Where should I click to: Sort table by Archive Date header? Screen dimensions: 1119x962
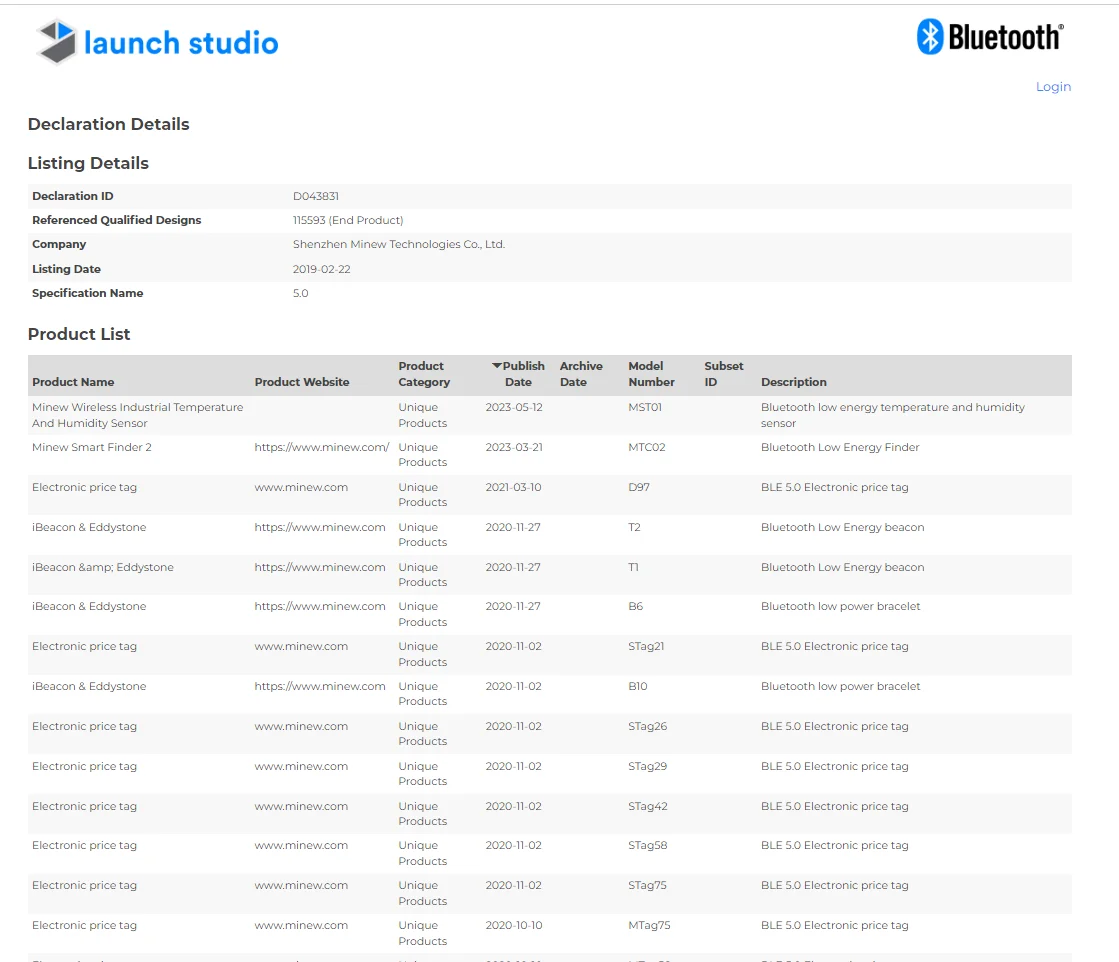click(581, 374)
